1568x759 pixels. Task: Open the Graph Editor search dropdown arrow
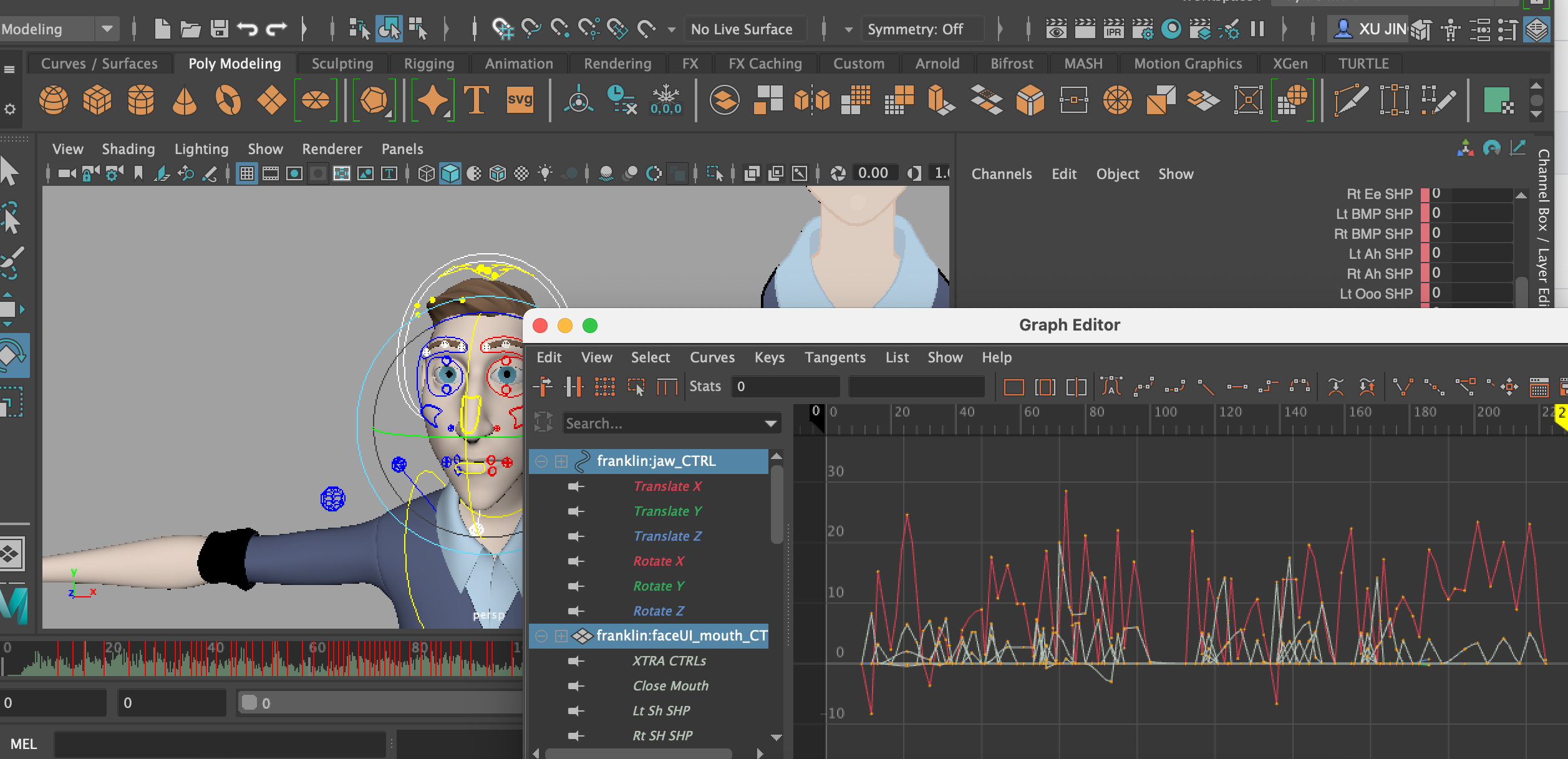point(771,423)
